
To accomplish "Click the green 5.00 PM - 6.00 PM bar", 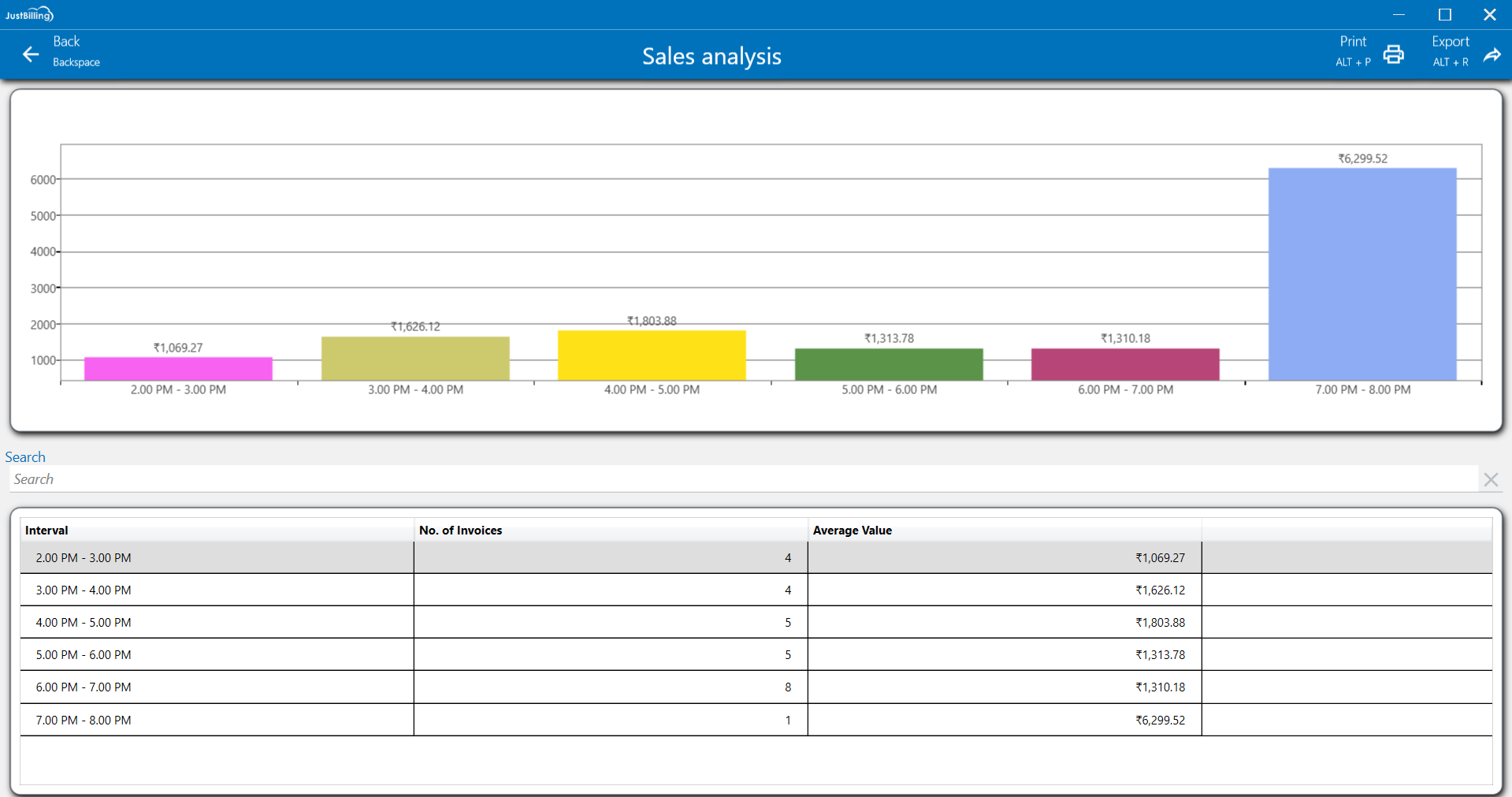I will [889, 364].
